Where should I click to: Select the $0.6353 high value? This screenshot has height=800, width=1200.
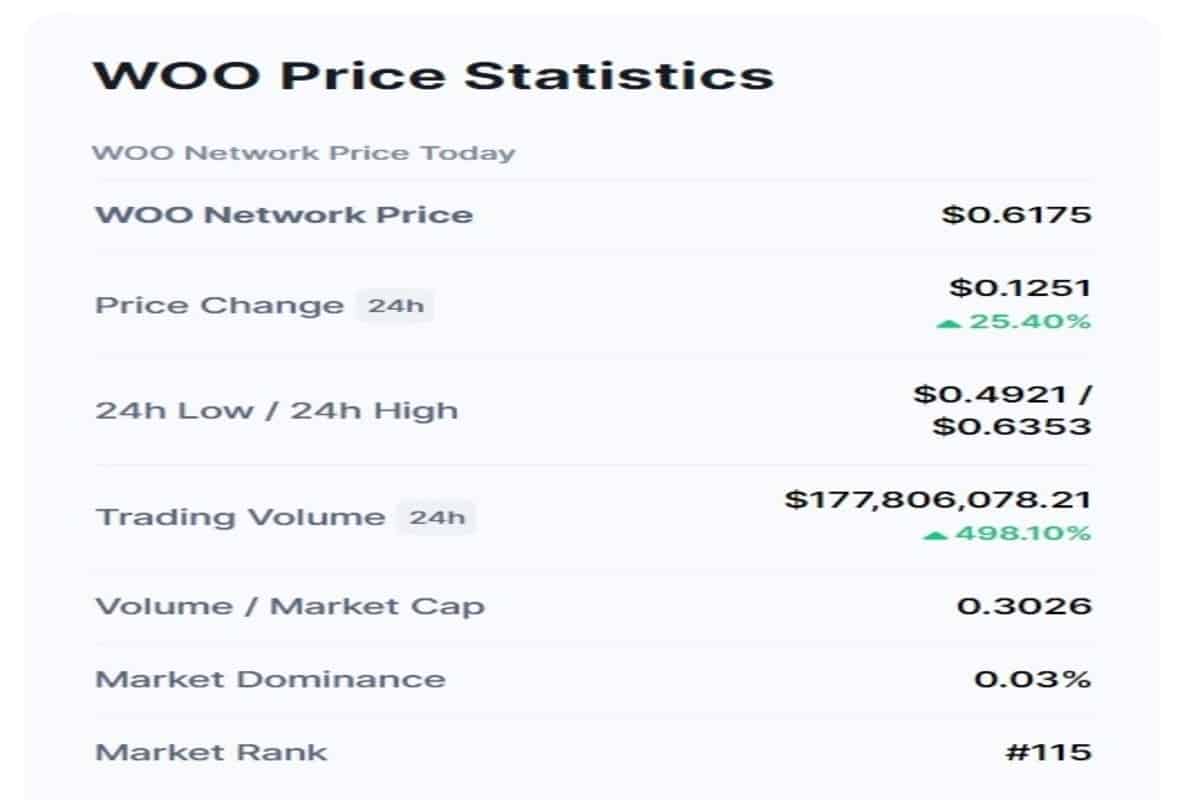point(1012,427)
